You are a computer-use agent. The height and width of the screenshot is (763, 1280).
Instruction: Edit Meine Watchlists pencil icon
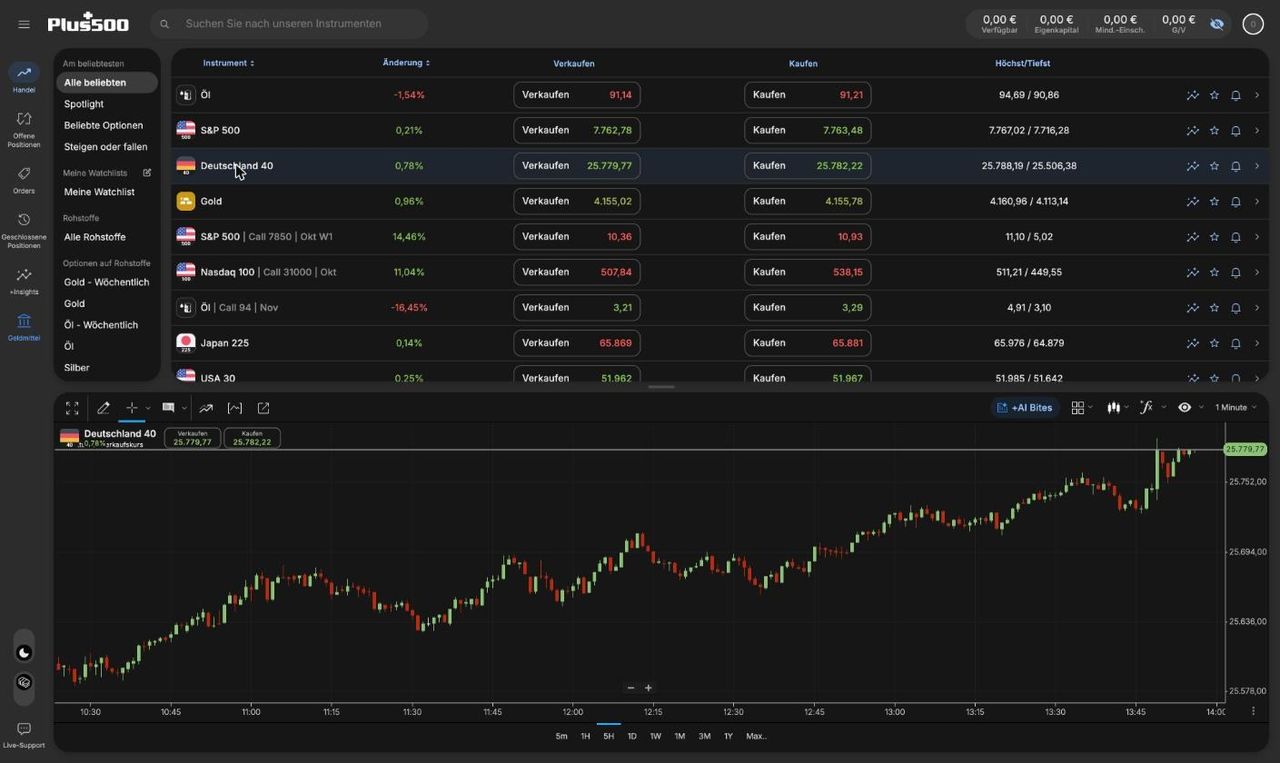click(x=147, y=173)
